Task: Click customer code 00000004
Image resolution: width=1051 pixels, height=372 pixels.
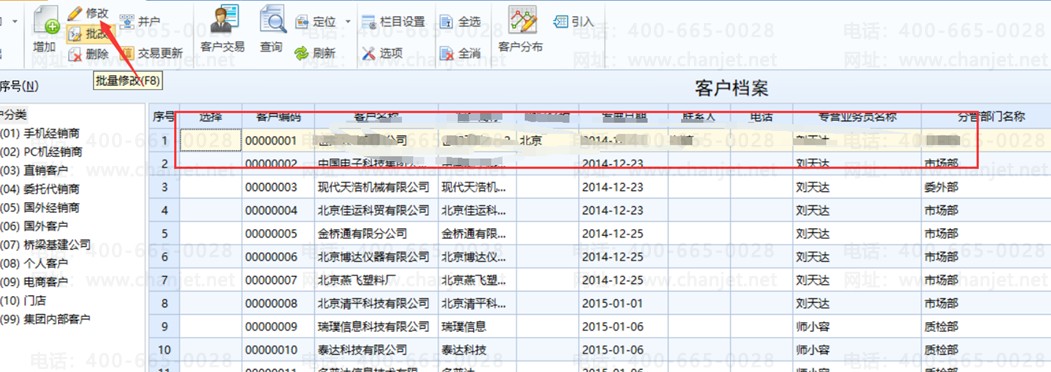Action: pos(271,210)
